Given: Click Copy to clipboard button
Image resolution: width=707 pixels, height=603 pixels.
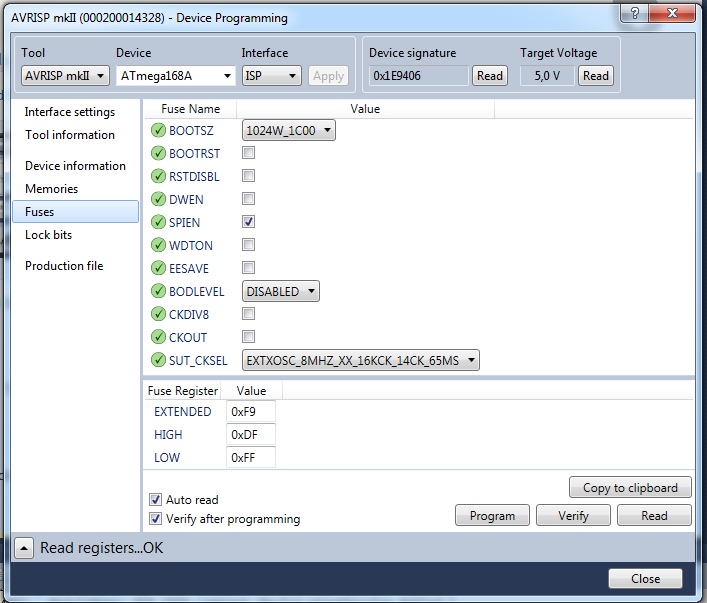Looking at the screenshot, I should point(630,488).
